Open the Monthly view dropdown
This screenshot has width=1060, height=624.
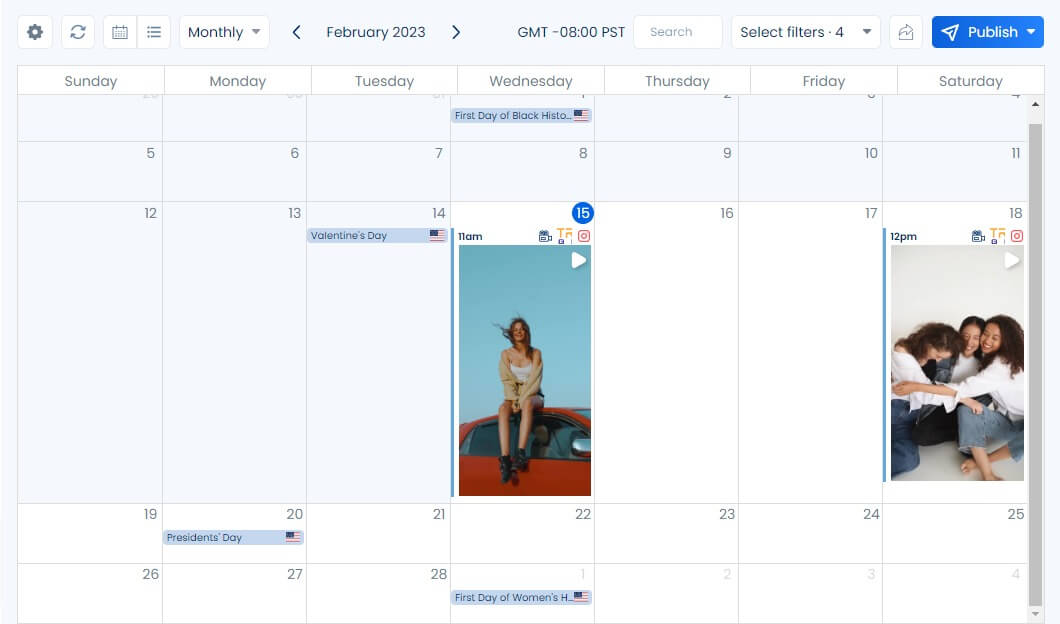click(223, 31)
